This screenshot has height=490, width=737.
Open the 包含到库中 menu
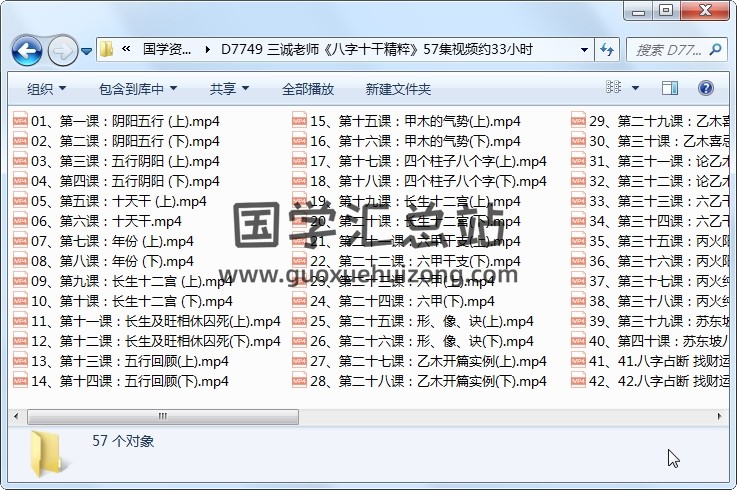point(138,88)
